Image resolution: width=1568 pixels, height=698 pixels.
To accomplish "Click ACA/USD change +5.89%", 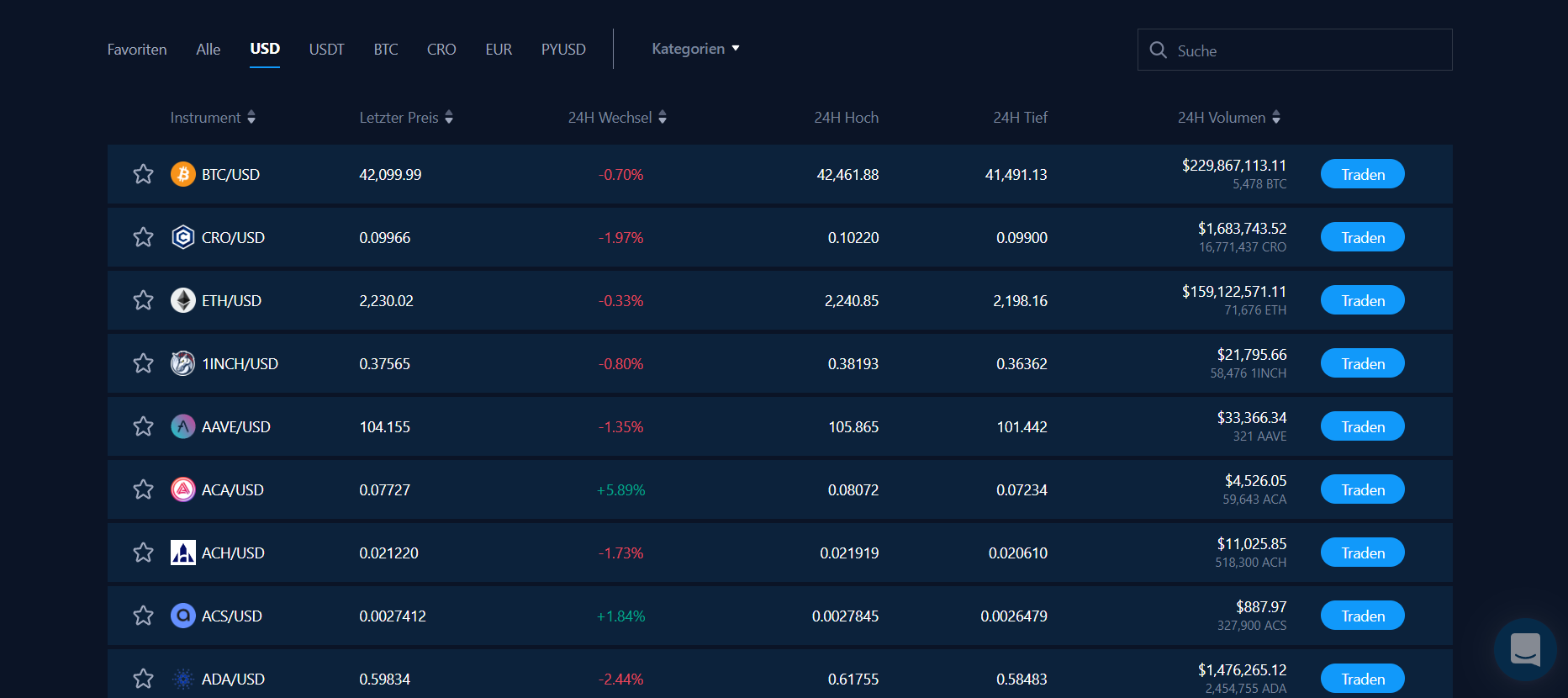I will click(621, 489).
